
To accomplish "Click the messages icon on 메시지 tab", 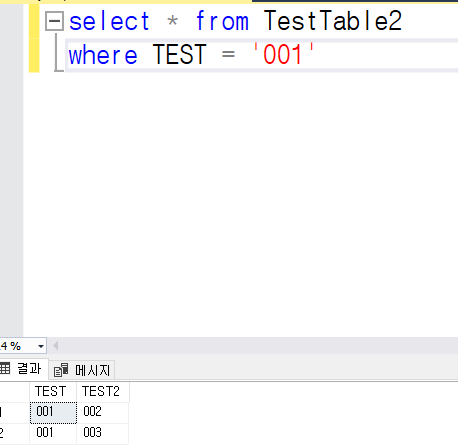I will [61, 370].
